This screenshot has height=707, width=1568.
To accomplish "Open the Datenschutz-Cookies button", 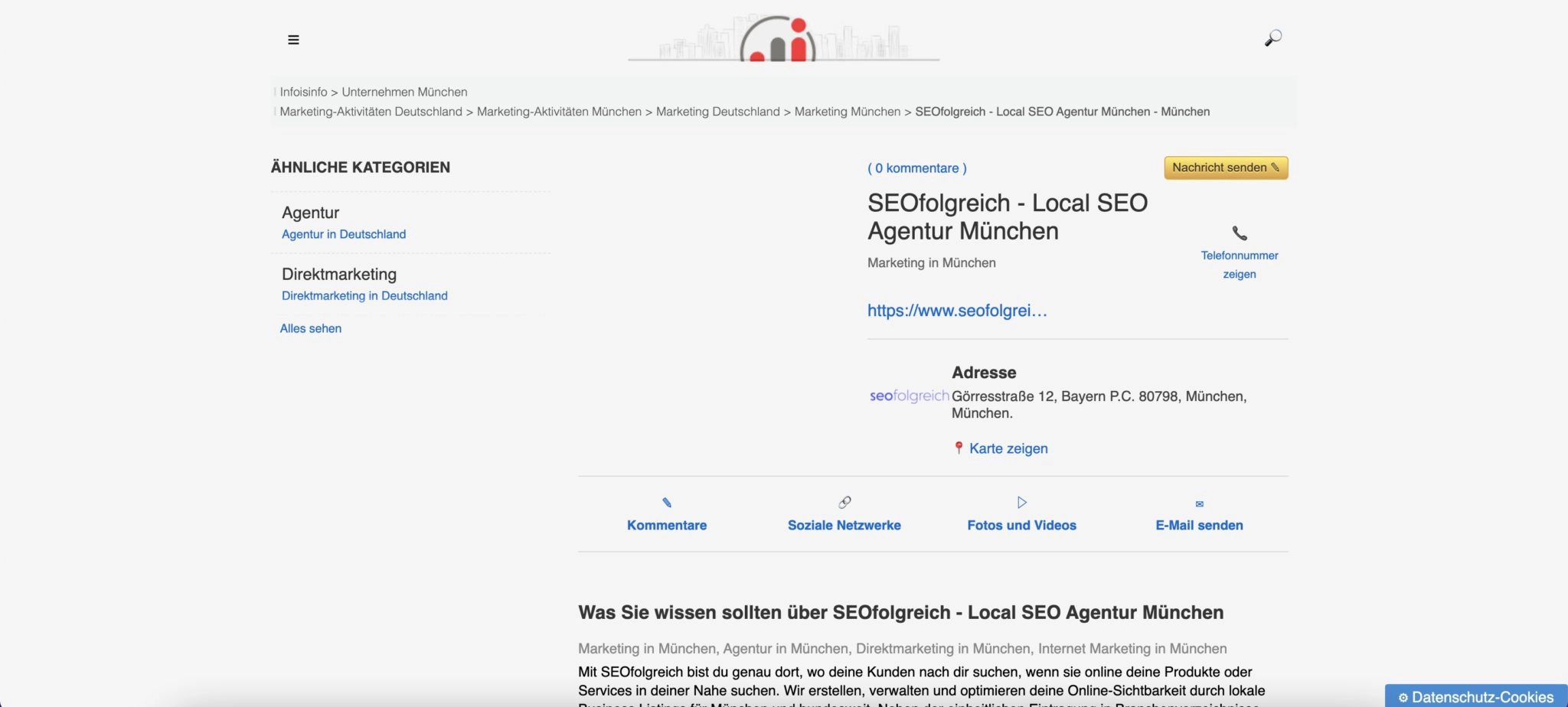I will [x=1476, y=697].
